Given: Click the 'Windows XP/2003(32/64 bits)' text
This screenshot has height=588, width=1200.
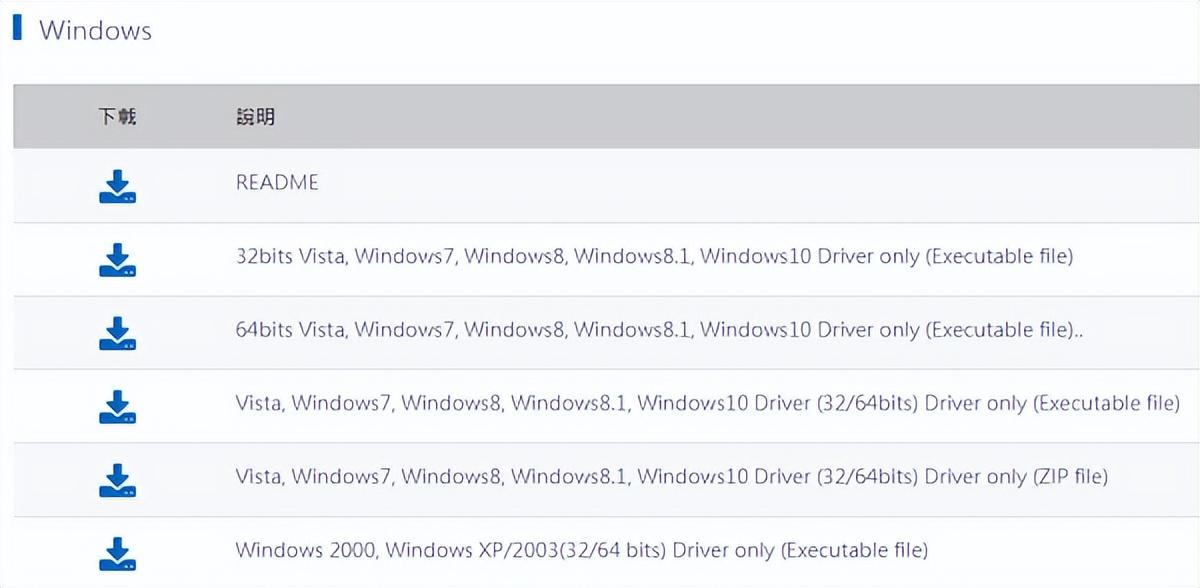Looking at the screenshot, I should 526,550.
